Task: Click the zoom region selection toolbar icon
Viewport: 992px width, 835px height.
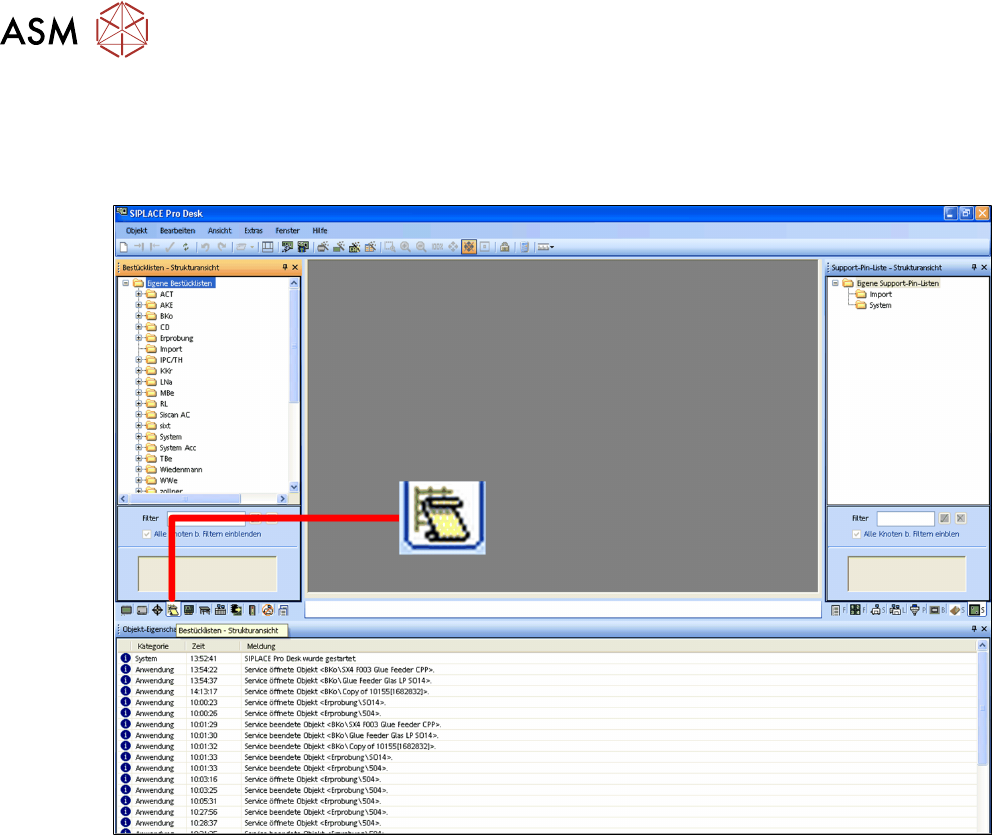Action: point(390,247)
